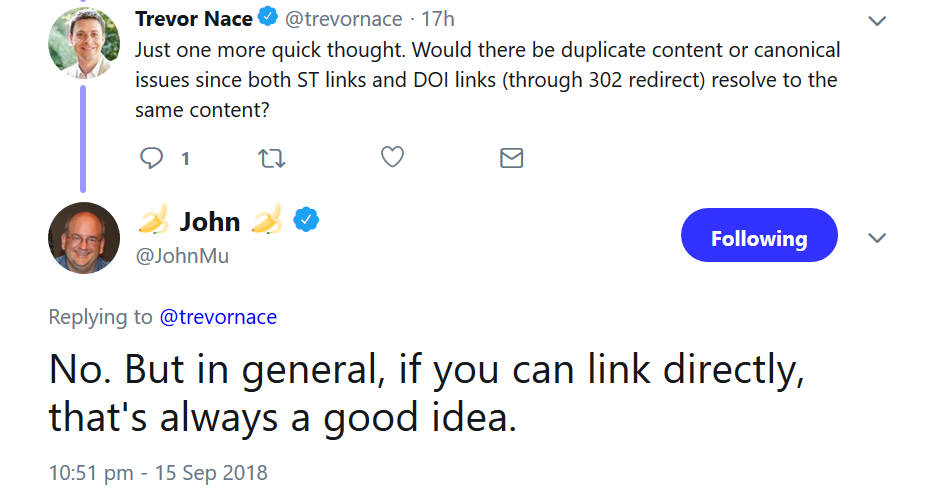Open John's profile avatar
This screenshot has width=937, height=490.
[83, 238]
